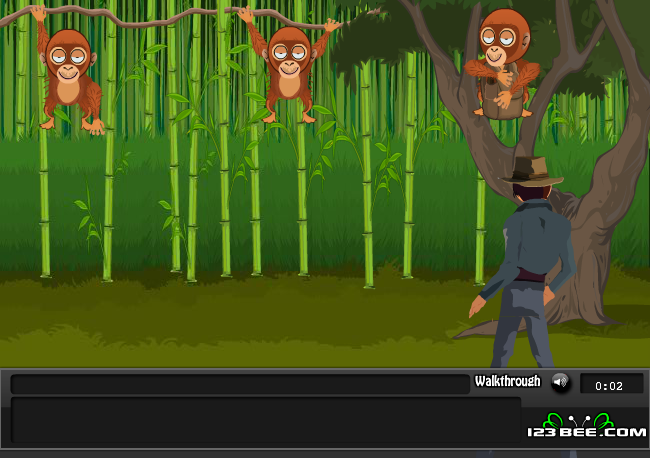The image size is (650, 458).
Task: Click the monkey hanging with both arms
Action: coord(289,65)
